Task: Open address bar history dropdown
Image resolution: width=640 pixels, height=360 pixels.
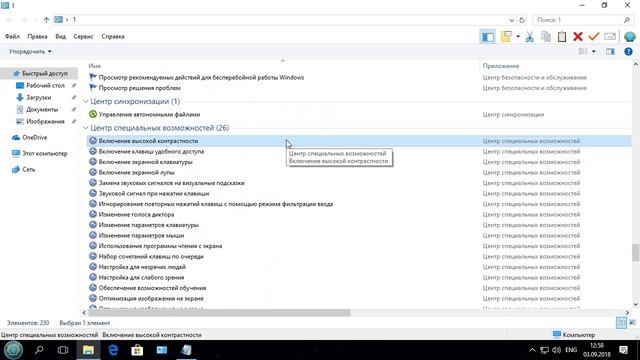Action: coord(511,20)
